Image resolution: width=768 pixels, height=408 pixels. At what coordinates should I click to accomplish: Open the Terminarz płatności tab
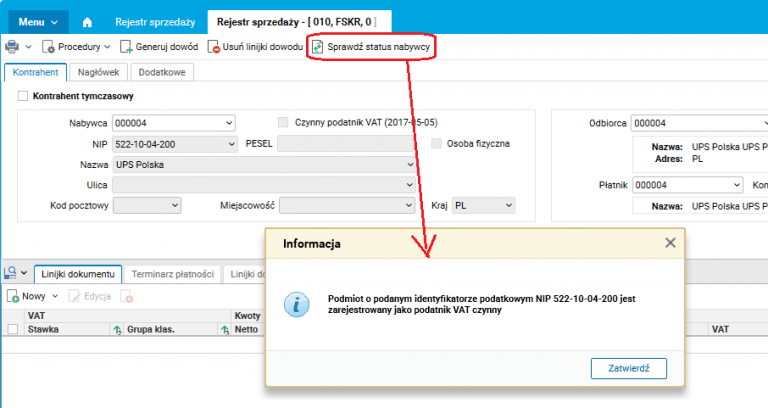pyautogui.click(x=172, y=274)
